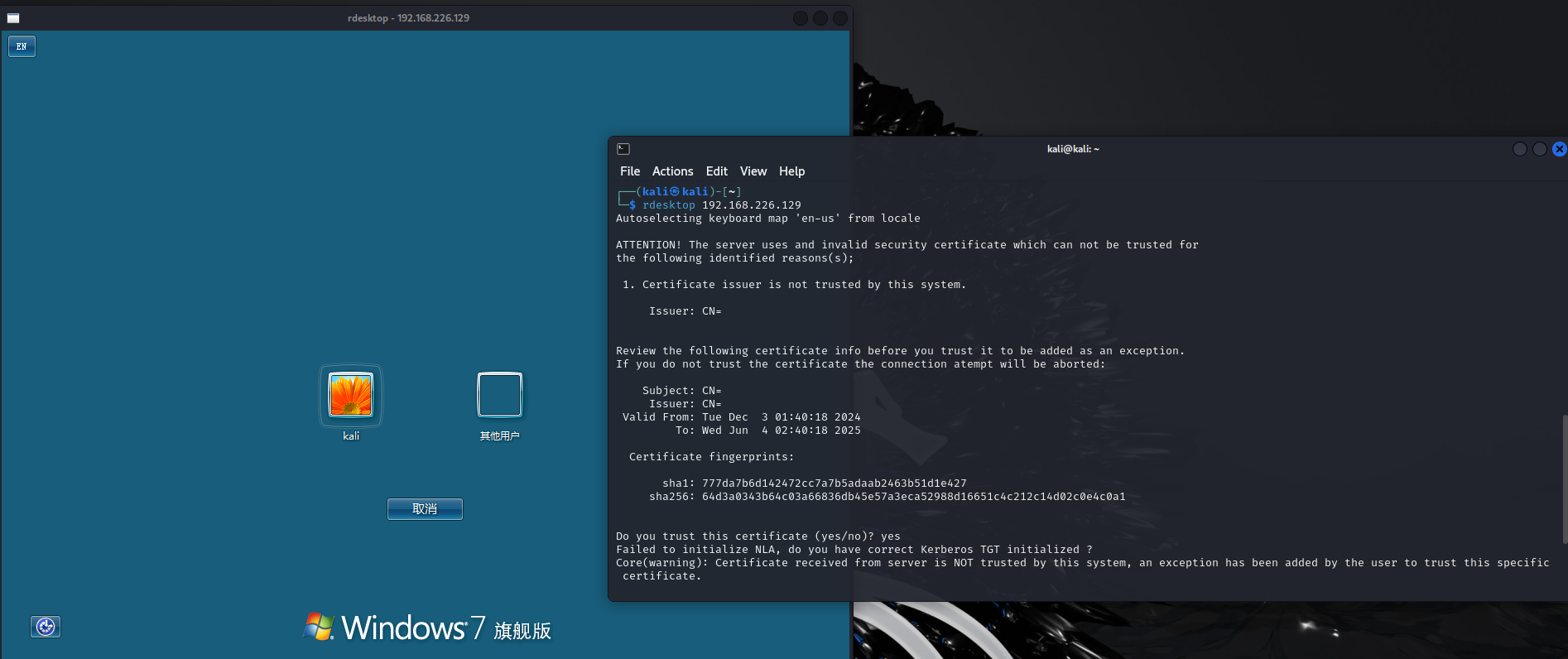Close the rdesktop window
1568x659 pixels.
click(x=839, y=18)
